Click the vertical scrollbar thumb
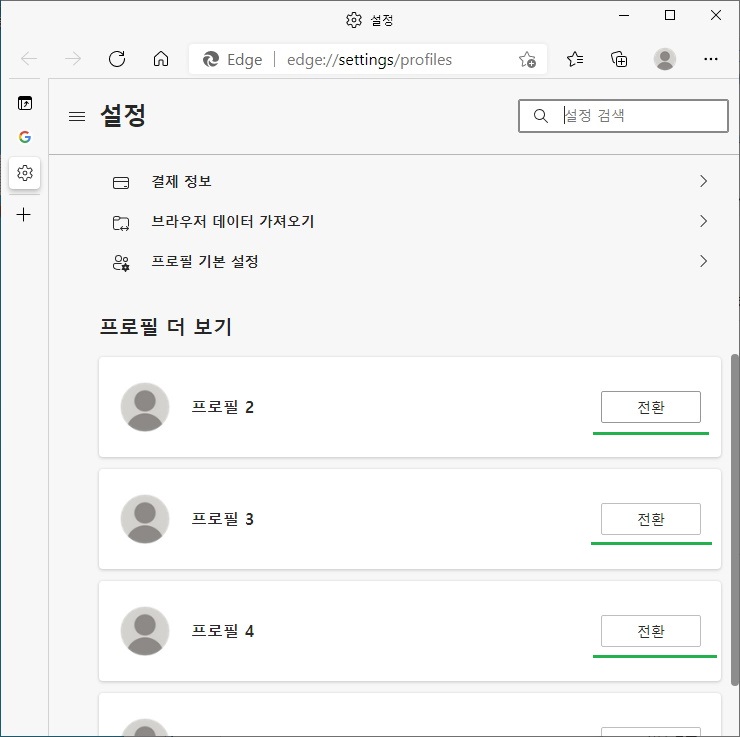Image resolution: width=740 pixels, height=737 pixels. (735, 519)
